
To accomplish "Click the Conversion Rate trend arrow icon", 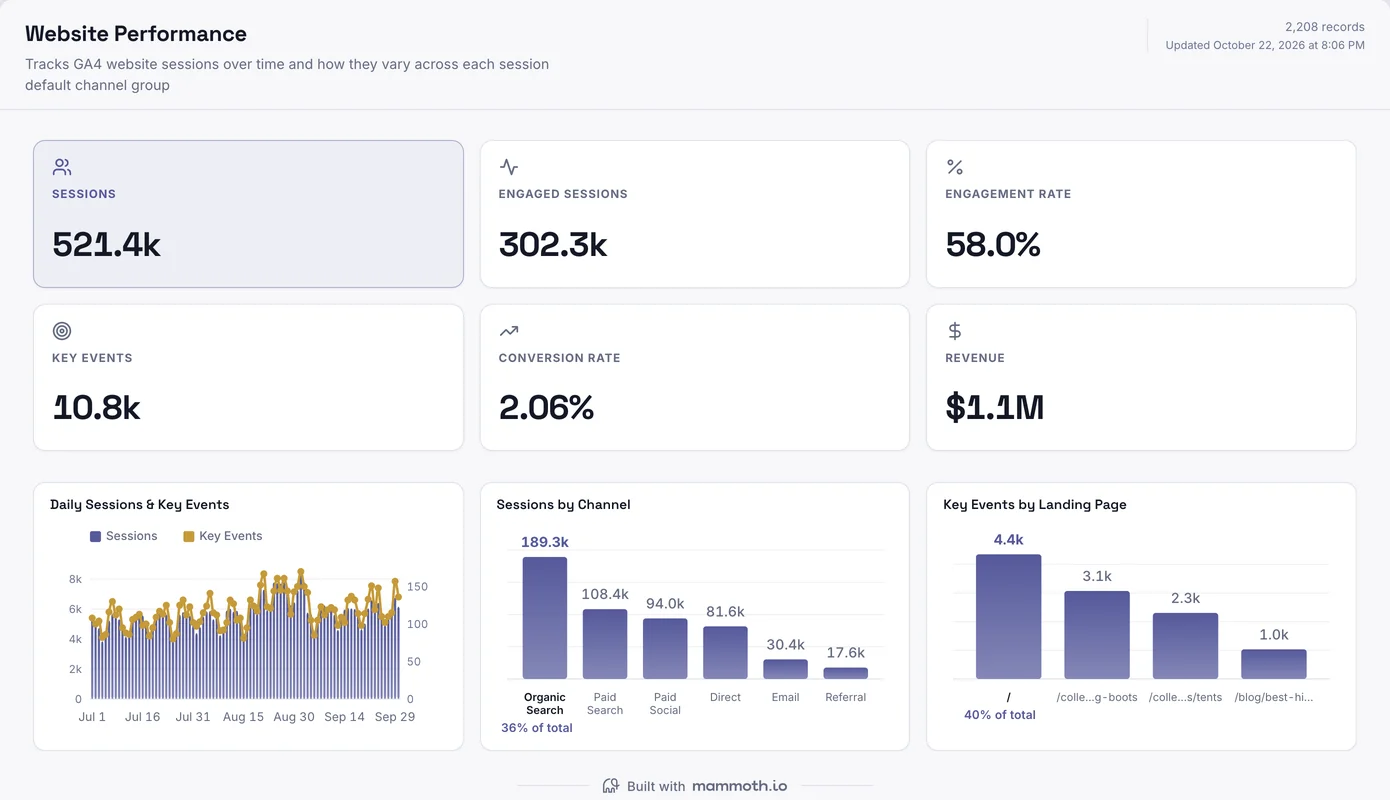I will [509, 331].
